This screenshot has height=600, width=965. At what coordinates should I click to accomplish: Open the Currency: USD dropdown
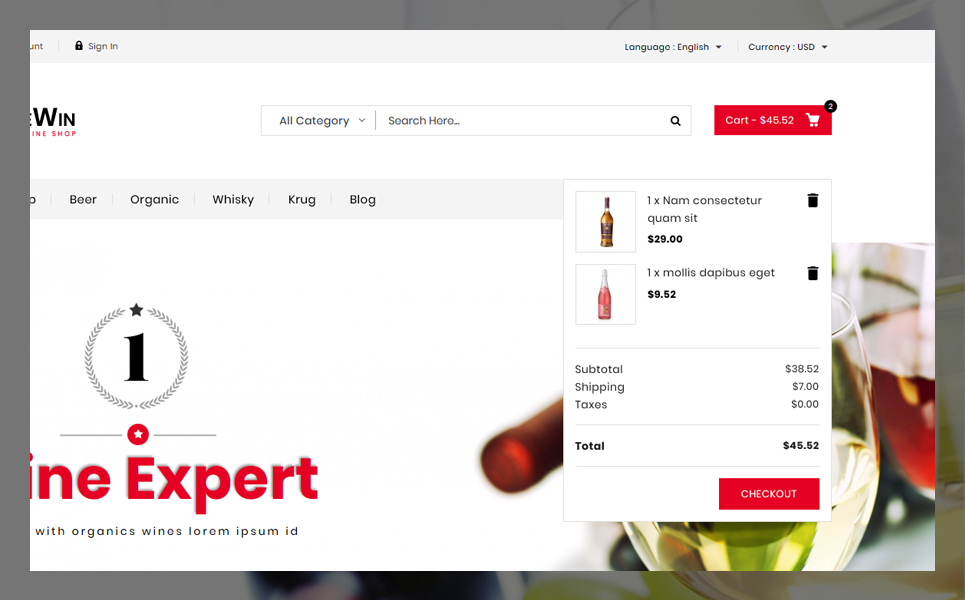pos(788,47)
